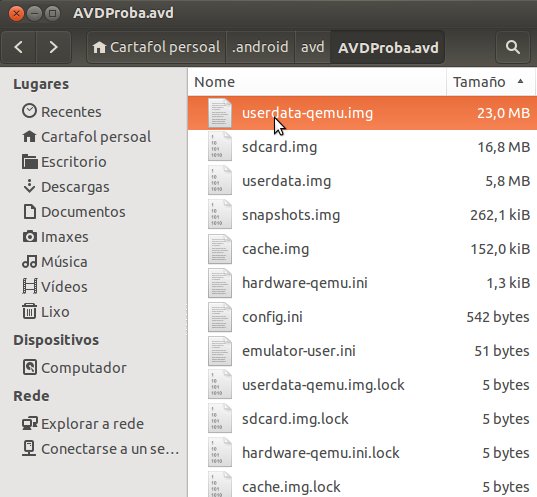Sort files by the Nome column header
This screenshot has height=497, width=537.
(317, 82)
